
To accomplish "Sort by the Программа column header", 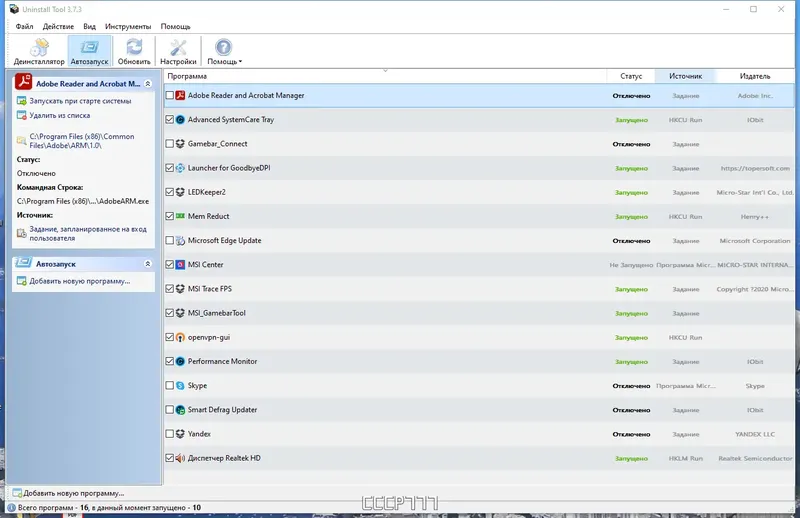I will 385,76.
